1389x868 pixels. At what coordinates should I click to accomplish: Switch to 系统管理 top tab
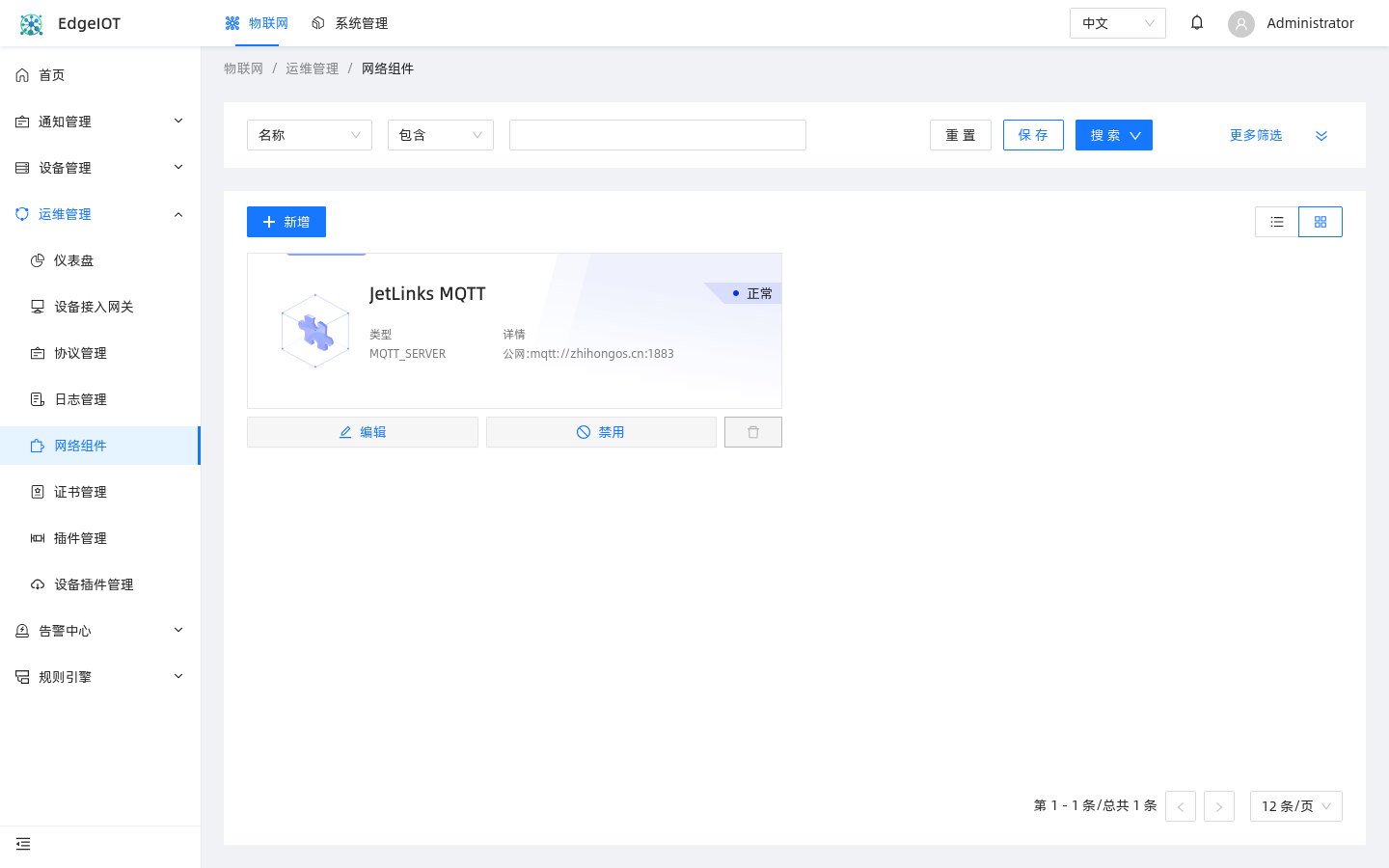[349, 23]
